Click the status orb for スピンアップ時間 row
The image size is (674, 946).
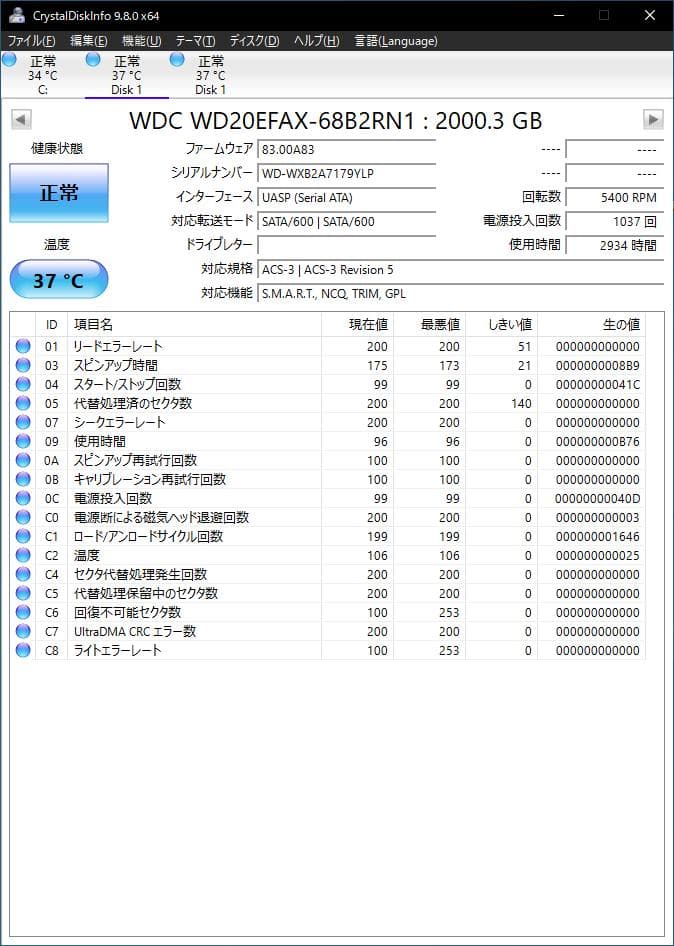pyautogui.click(x=23, y=365)
